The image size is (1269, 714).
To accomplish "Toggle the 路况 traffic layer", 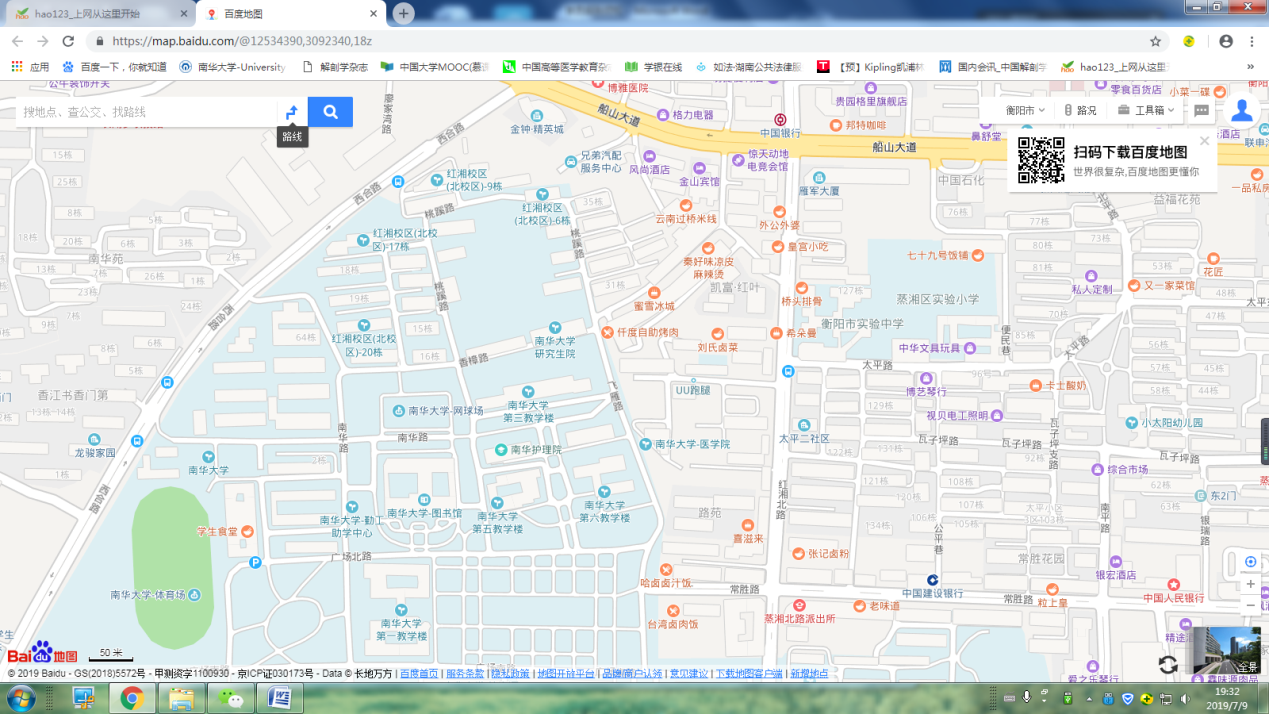I will pos(1080,111).
